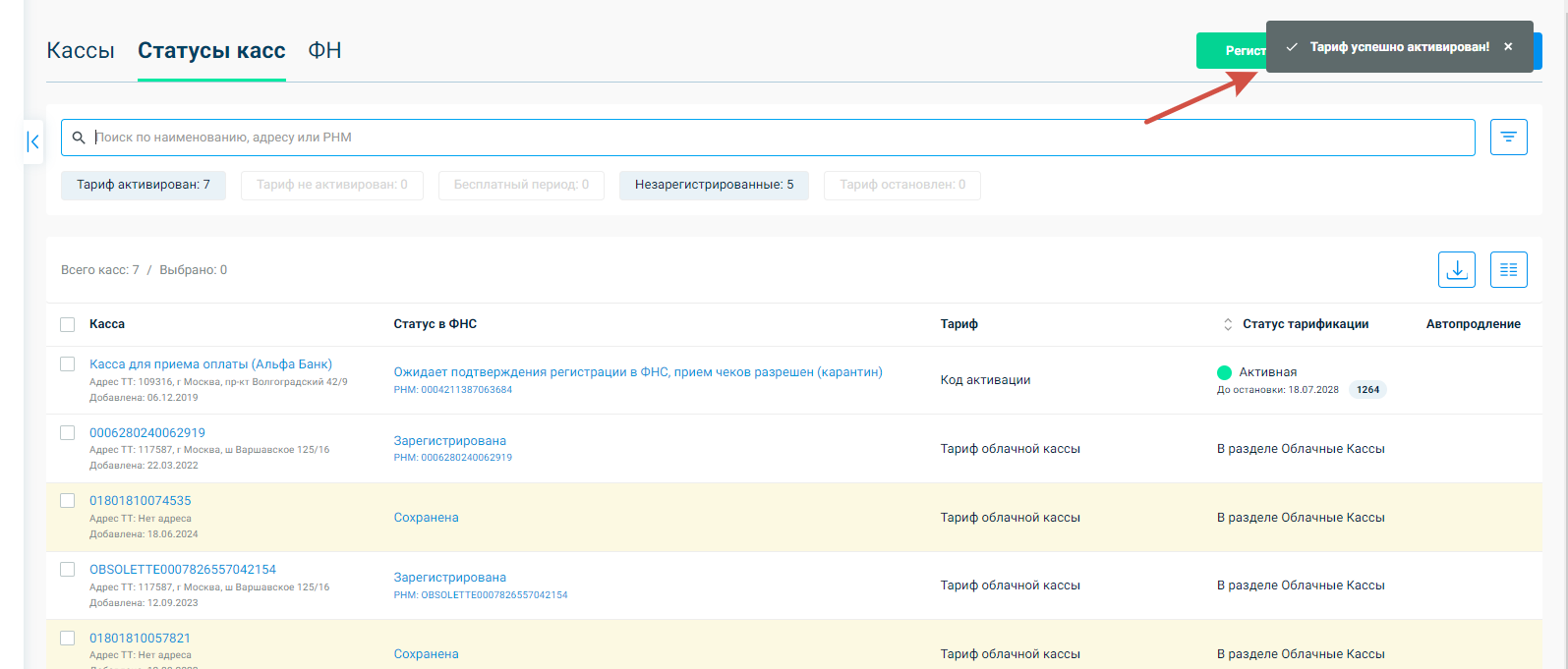The width and height of the screenshot is (1568, 669).
Task: Open cash register 01801810074535 link
Action: click(141, 501)
